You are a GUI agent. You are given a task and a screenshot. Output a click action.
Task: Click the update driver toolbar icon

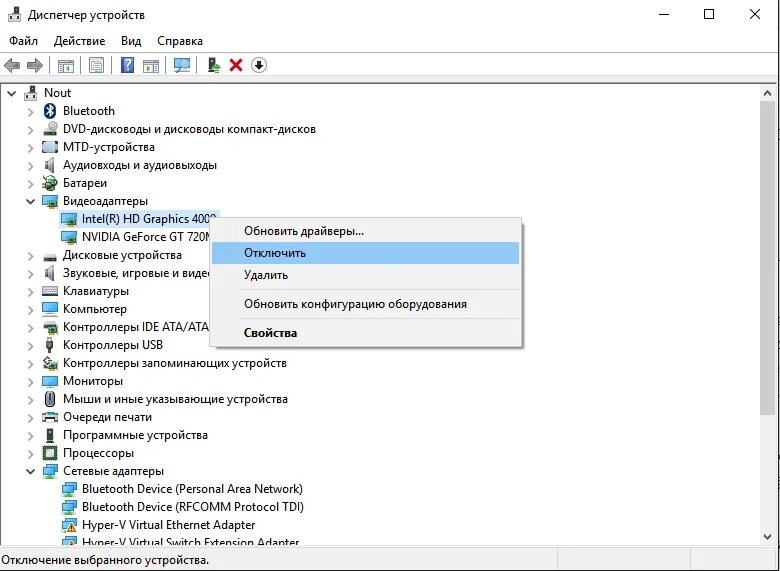point(213,65)
